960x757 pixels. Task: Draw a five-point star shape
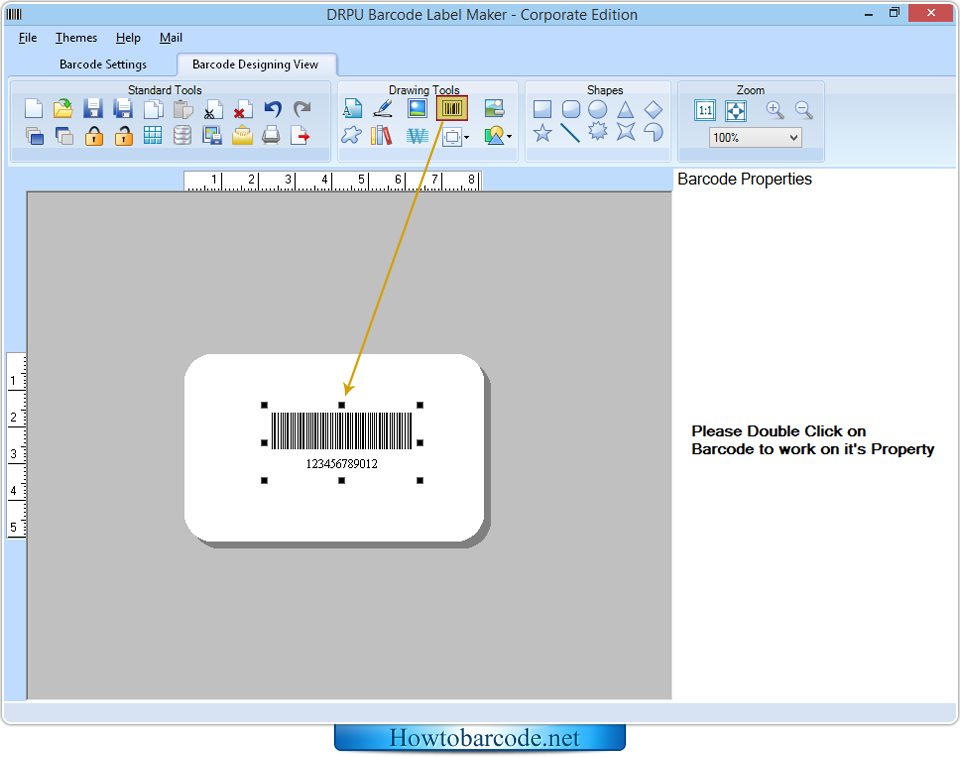[542, 133]
